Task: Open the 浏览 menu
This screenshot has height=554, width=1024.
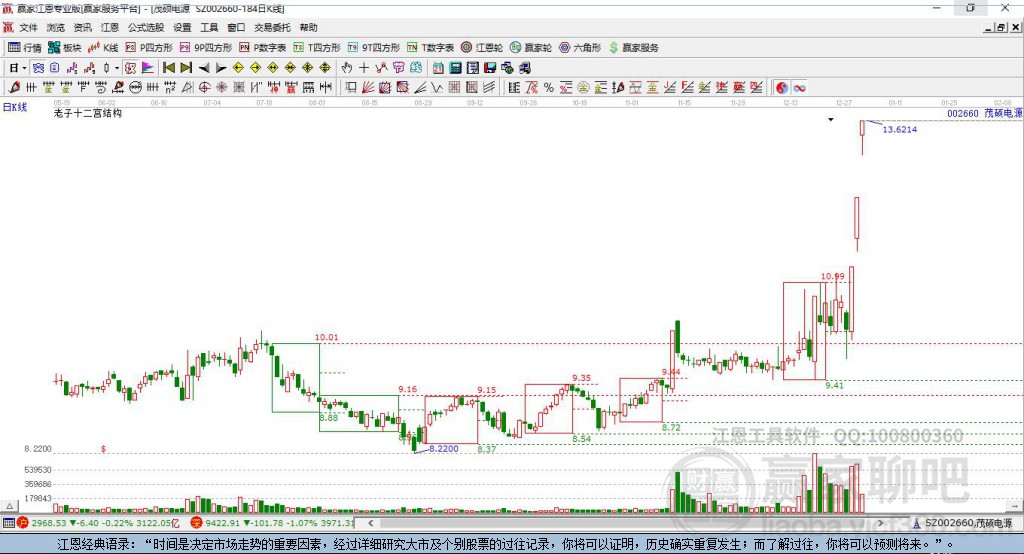Action: pyautogui.click(x=56, y=27)
